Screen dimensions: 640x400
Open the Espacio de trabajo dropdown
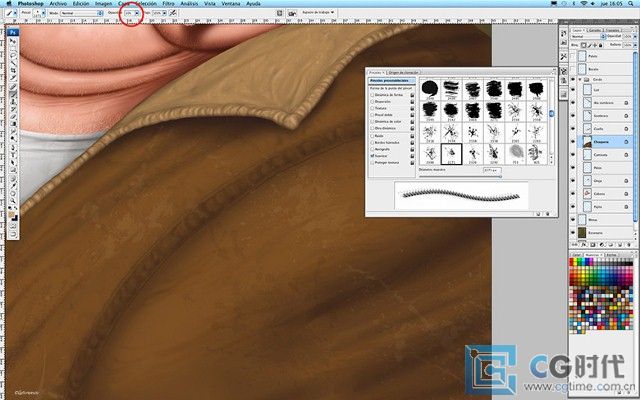pyautogui.click(x=318, y=13)
